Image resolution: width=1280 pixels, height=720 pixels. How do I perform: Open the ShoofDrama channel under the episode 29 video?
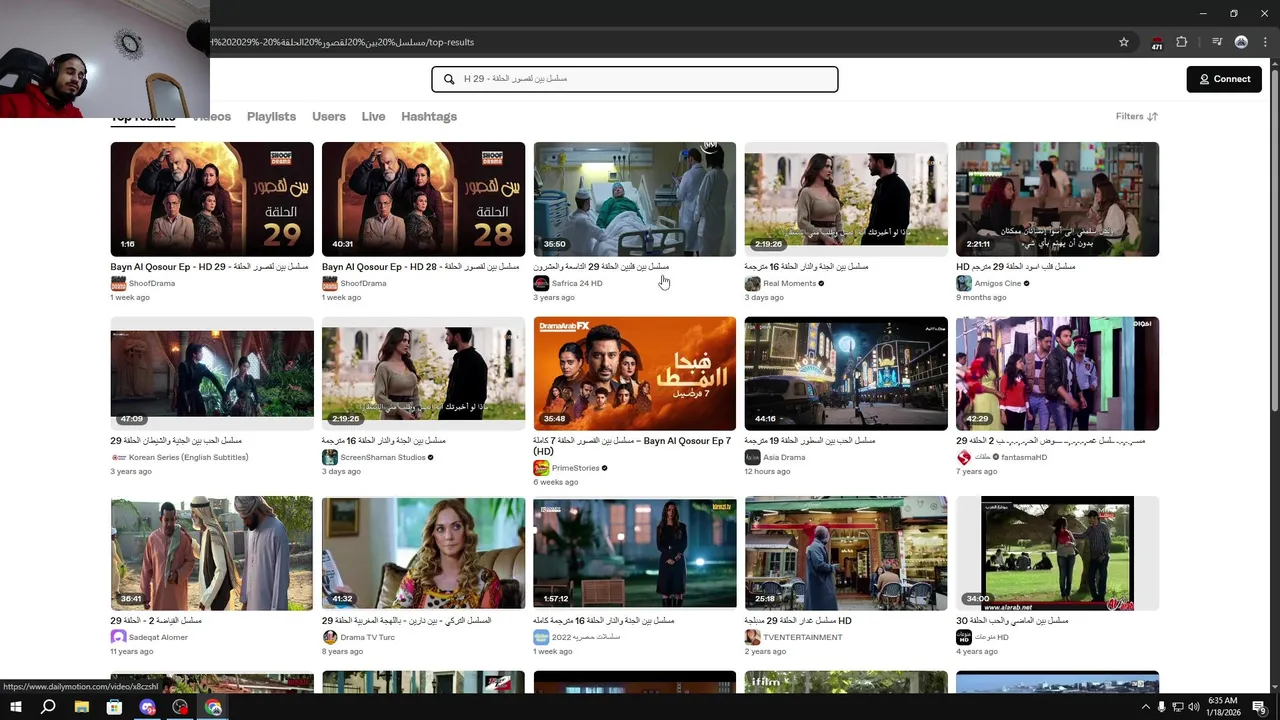coord(152,283)
